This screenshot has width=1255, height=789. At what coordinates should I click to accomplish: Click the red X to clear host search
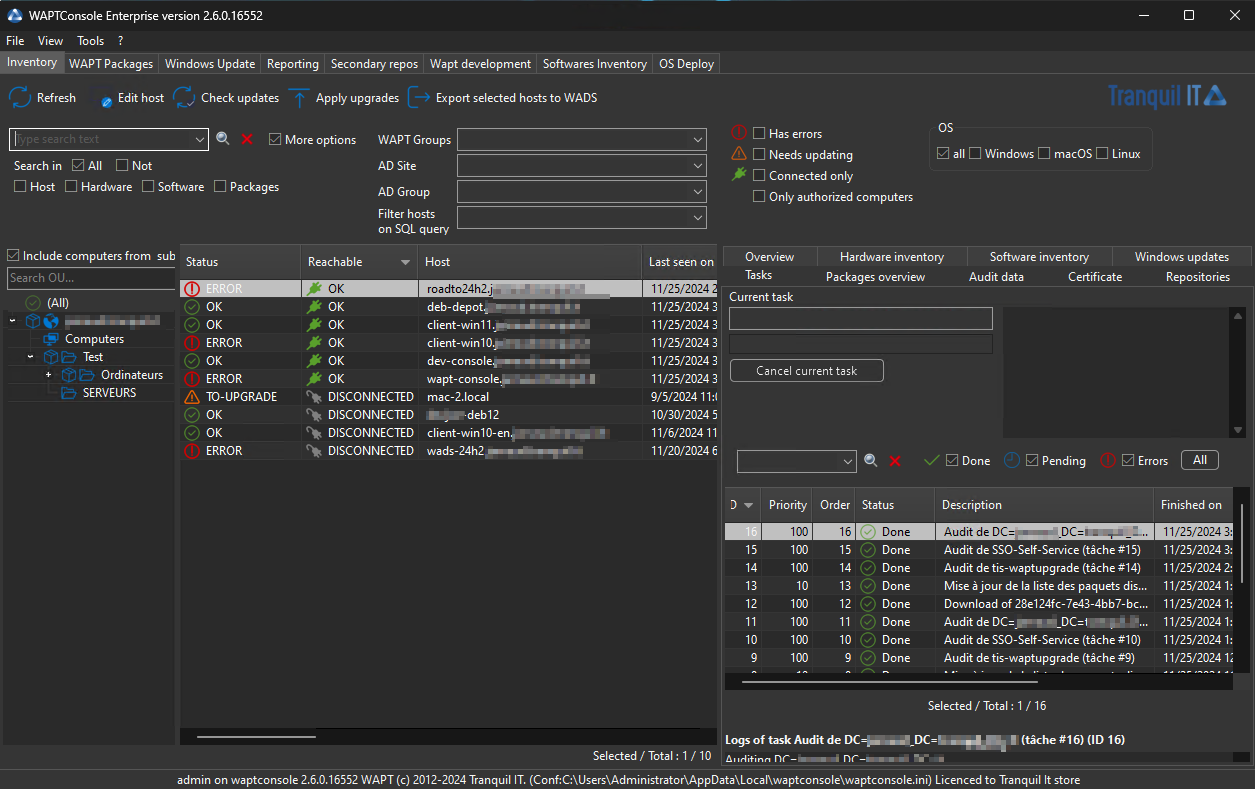(x=247, y=139)
